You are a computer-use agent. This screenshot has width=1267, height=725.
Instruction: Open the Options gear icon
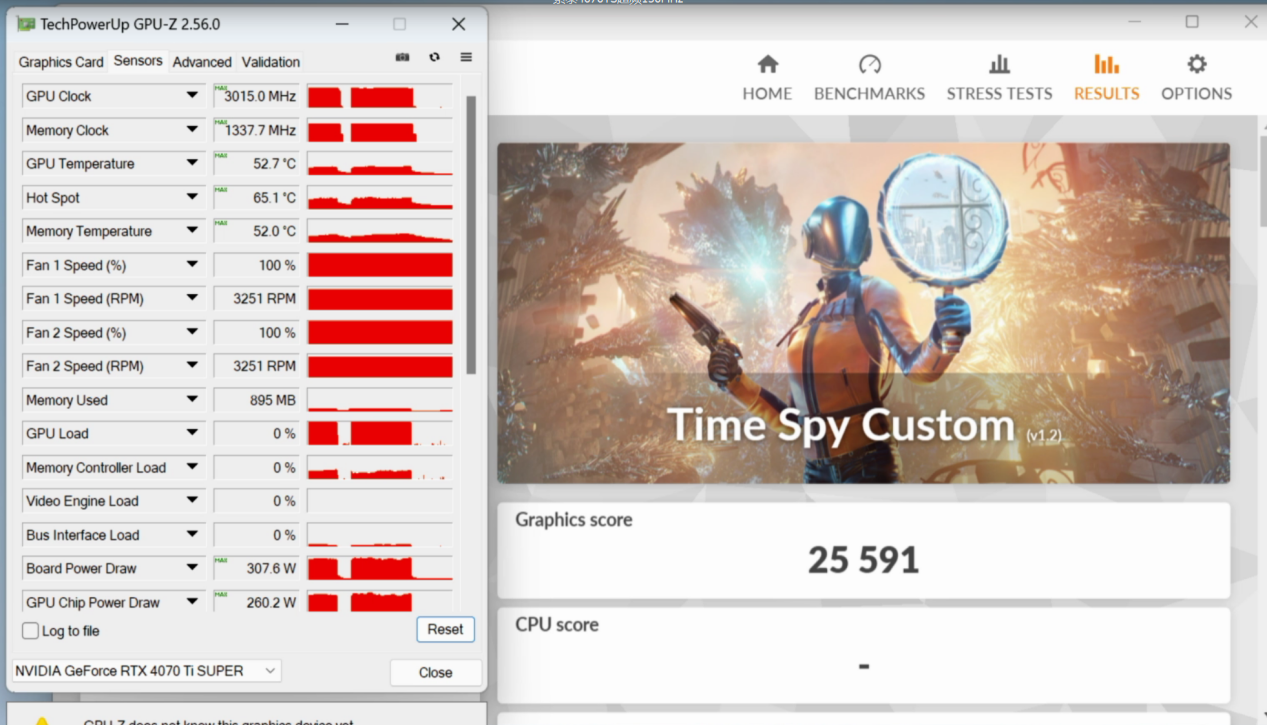(1196, 65)
